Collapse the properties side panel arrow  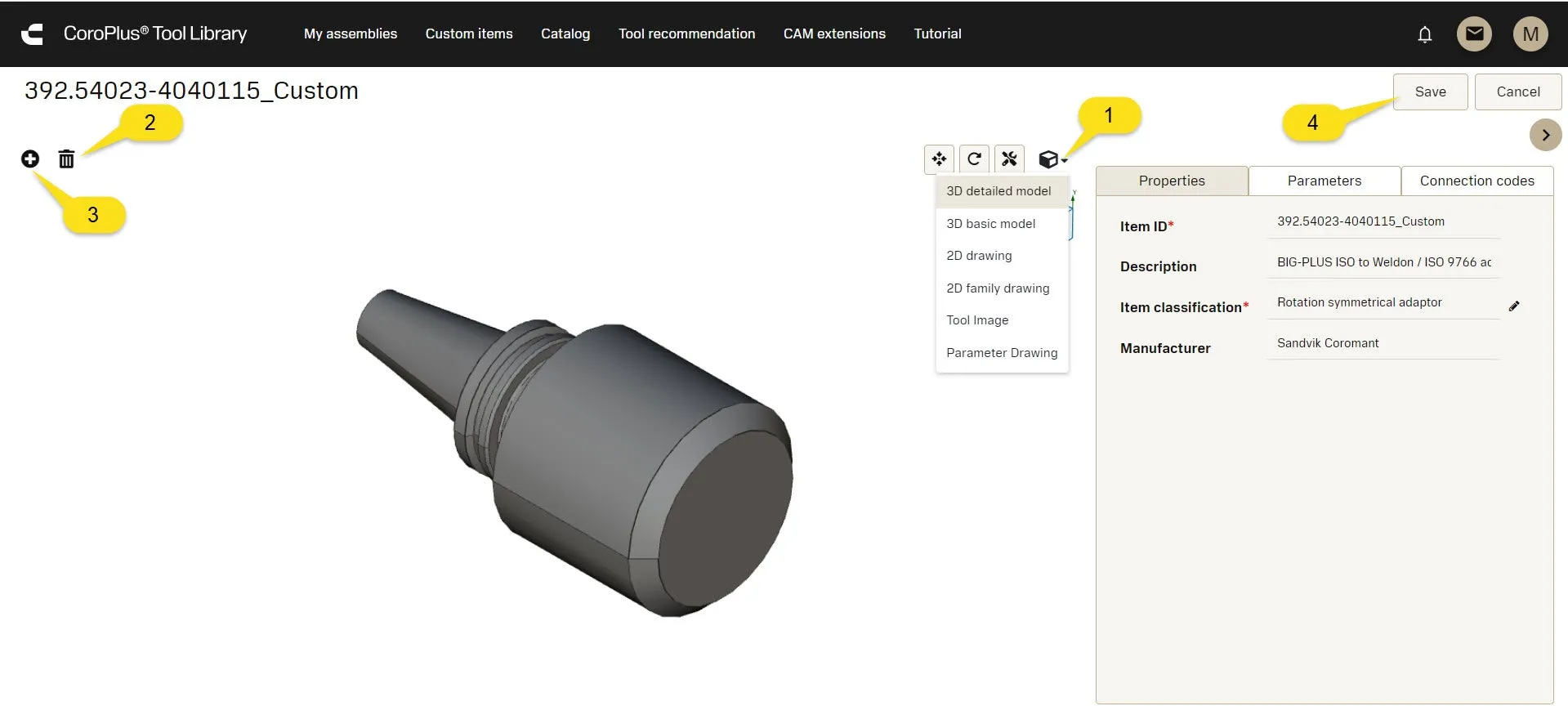coord(1545,135)
